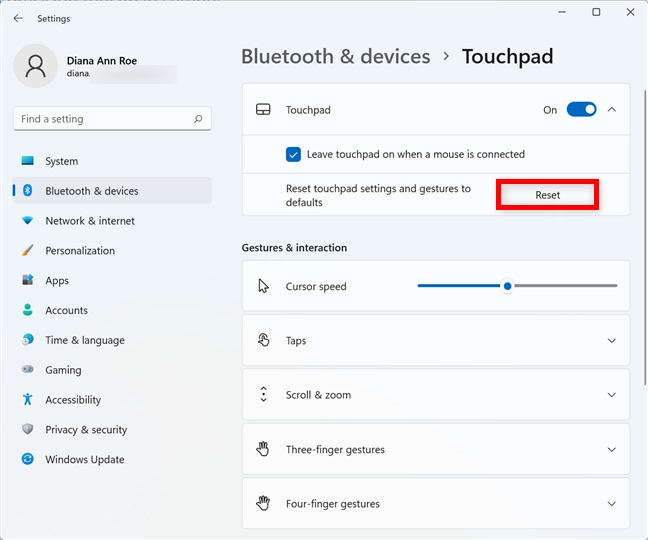The height and width of the screenshot is (540, 648).
Task: Click the System monitor icon in sidebar
Action: pyautogui.click(x=28, y=161)
